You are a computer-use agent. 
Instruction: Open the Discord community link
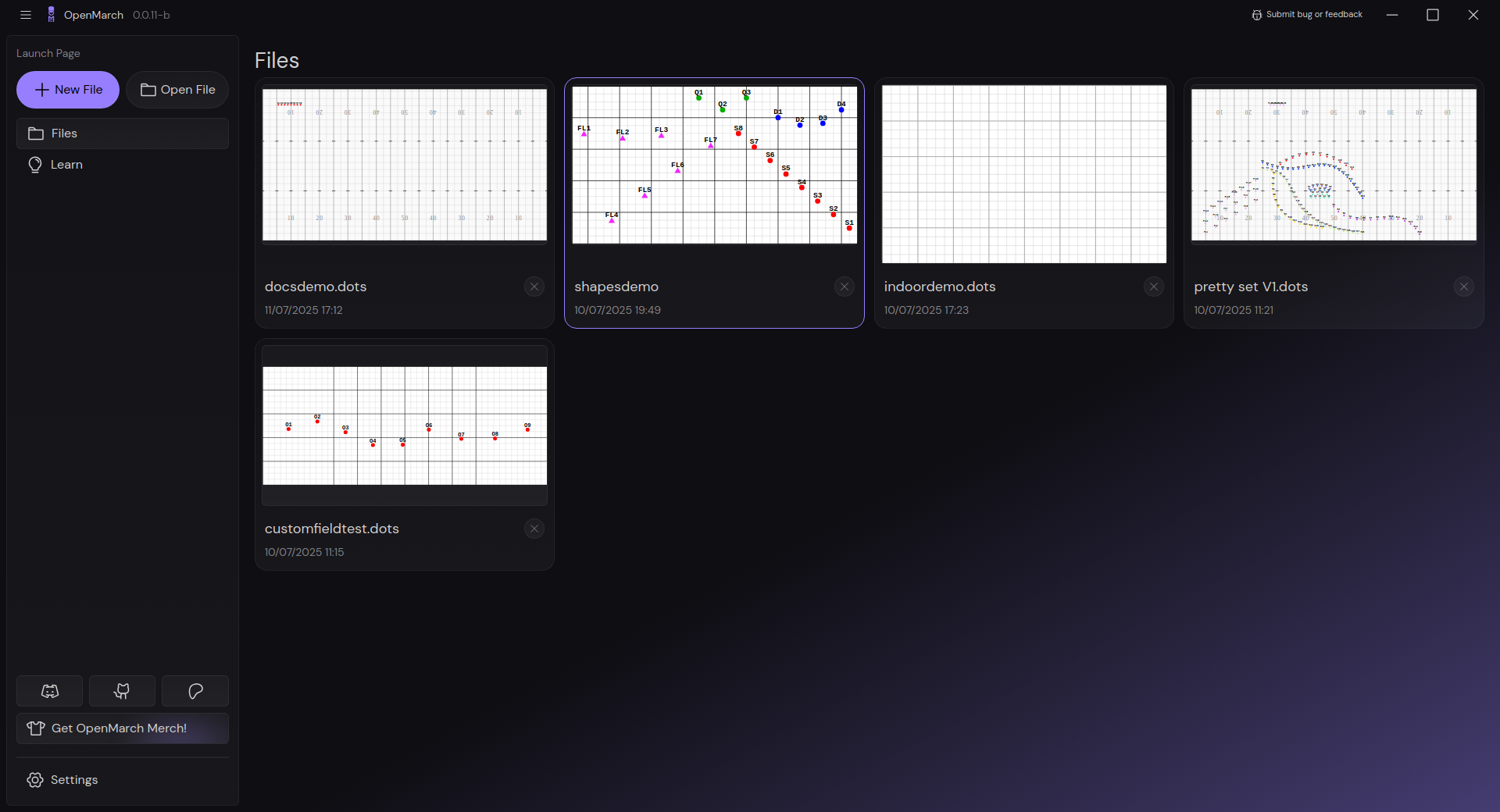(49, 691)
